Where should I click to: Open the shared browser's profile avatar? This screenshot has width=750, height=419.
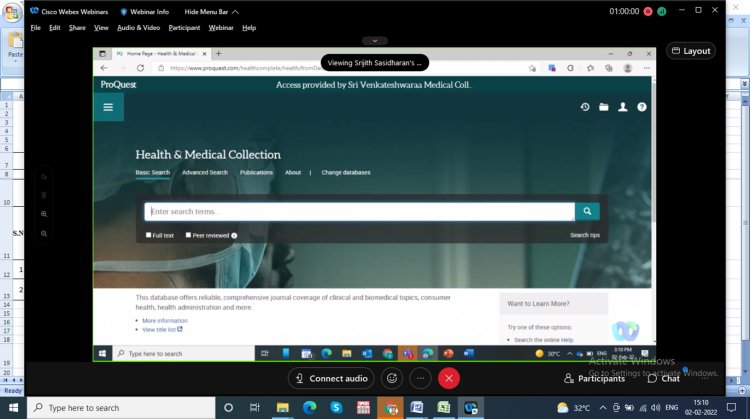tap(628, 68)
